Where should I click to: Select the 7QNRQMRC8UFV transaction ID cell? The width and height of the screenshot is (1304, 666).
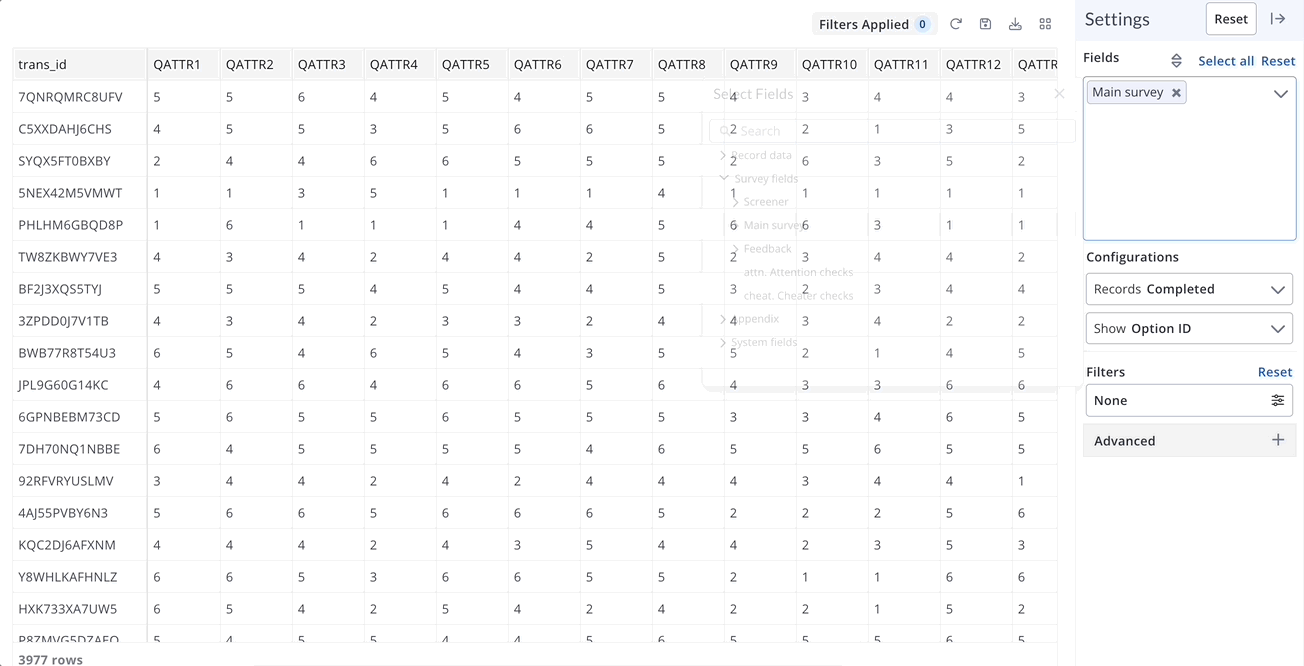click(x=70, y=97)
